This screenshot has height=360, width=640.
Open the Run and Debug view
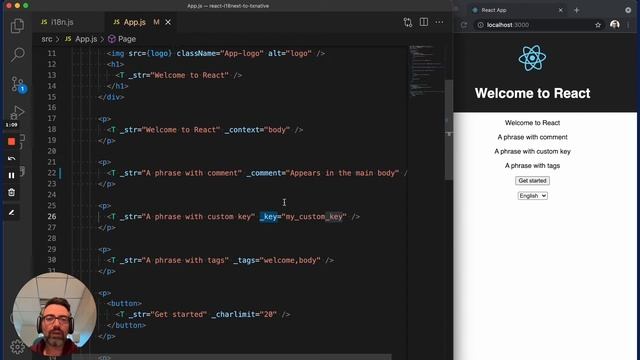tap(17, 112)
